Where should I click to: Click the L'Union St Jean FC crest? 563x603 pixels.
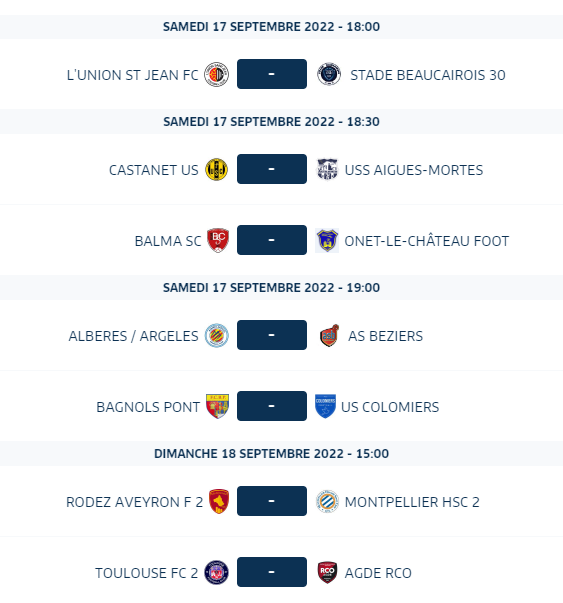pyautogui.click(x=217, y=74)
